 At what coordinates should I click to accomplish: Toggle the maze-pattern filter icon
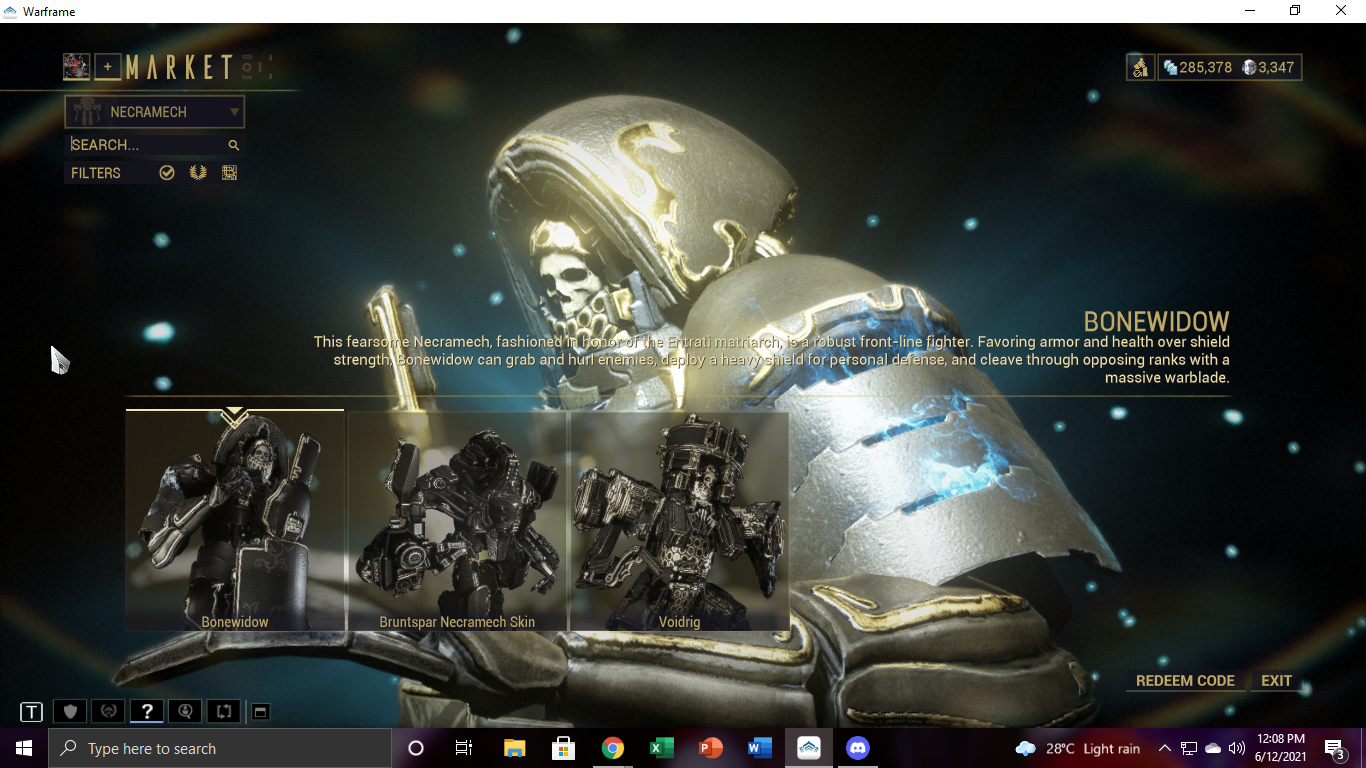tap(229, 173)
